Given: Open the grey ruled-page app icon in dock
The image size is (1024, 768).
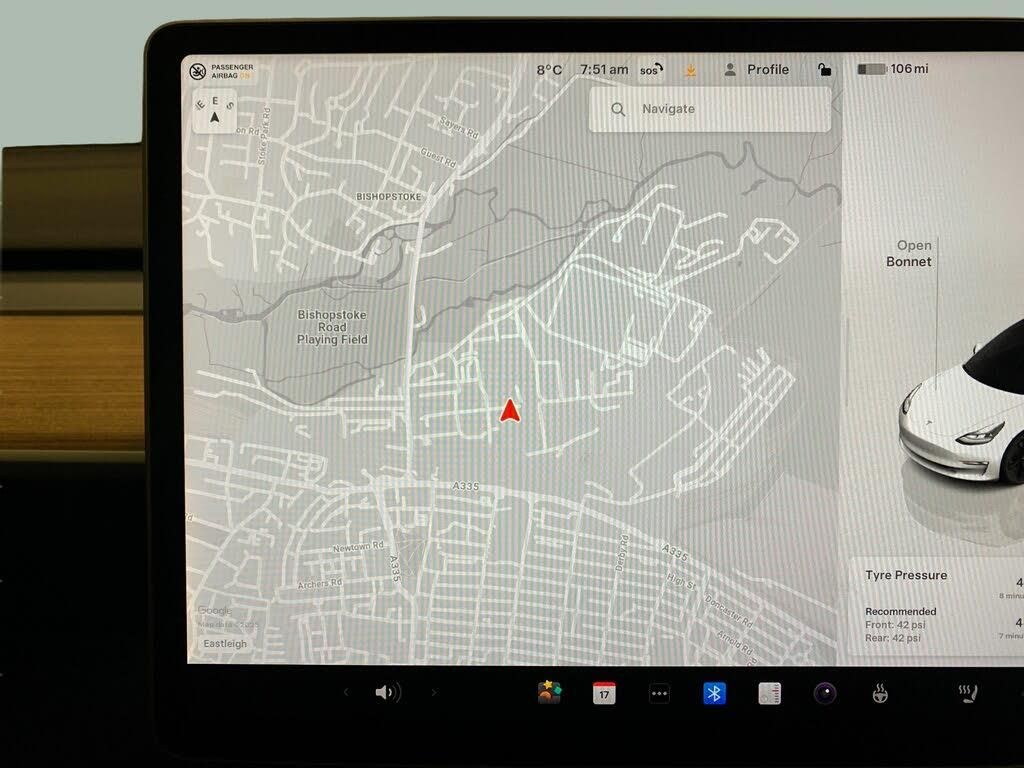Looking at the screenshot, I should [x=770, y=694].
